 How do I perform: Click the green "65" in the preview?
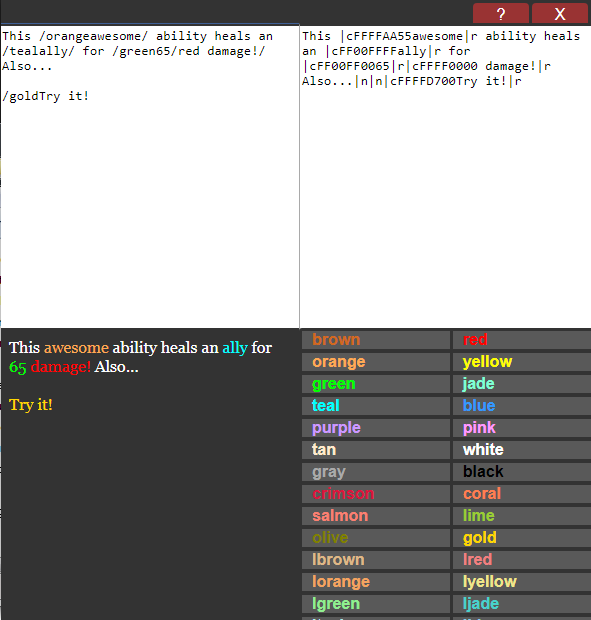(x=18, y=367)
